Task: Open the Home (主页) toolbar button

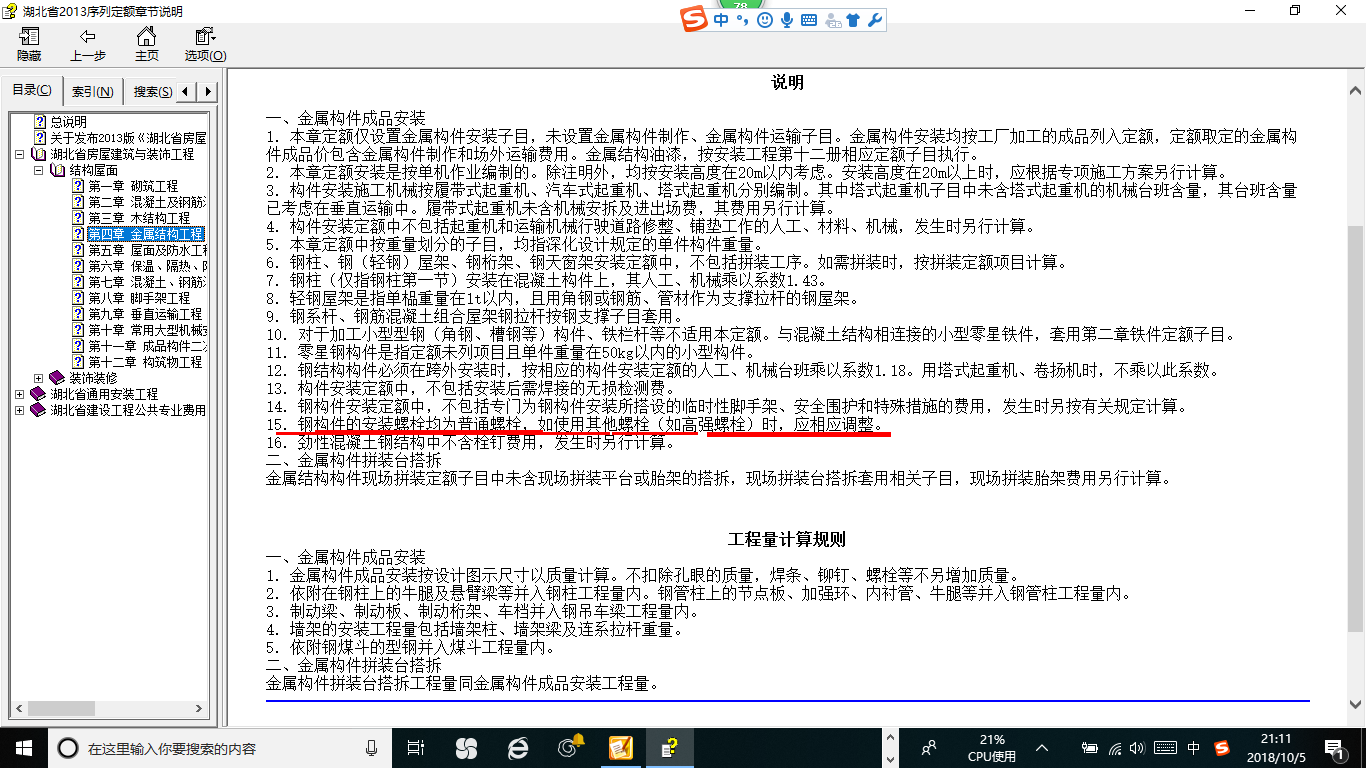Action: (x=146, y=44)
